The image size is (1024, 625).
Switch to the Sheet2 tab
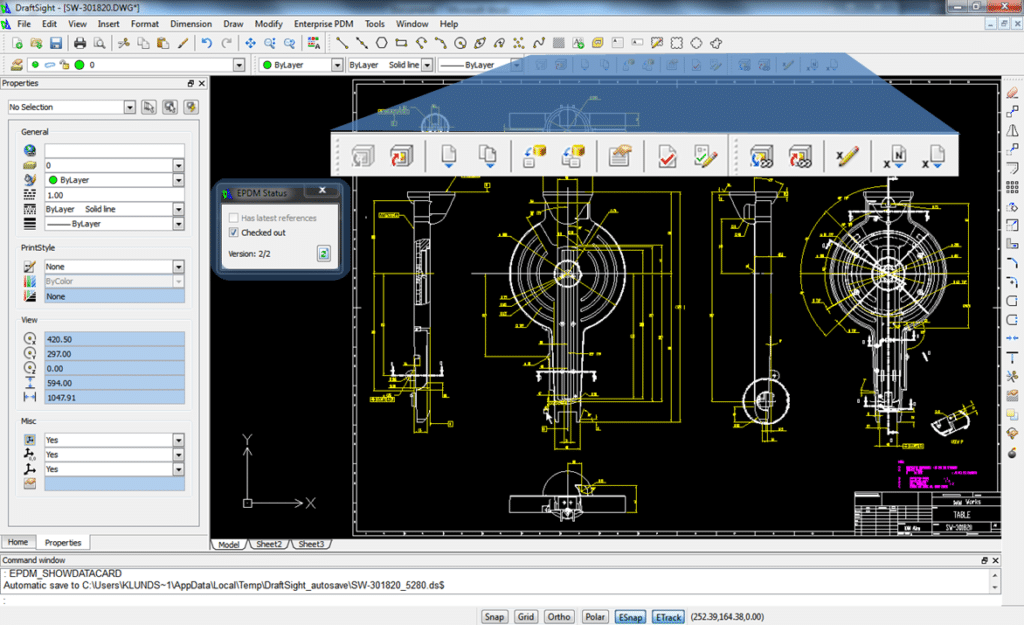click(268, 544)
